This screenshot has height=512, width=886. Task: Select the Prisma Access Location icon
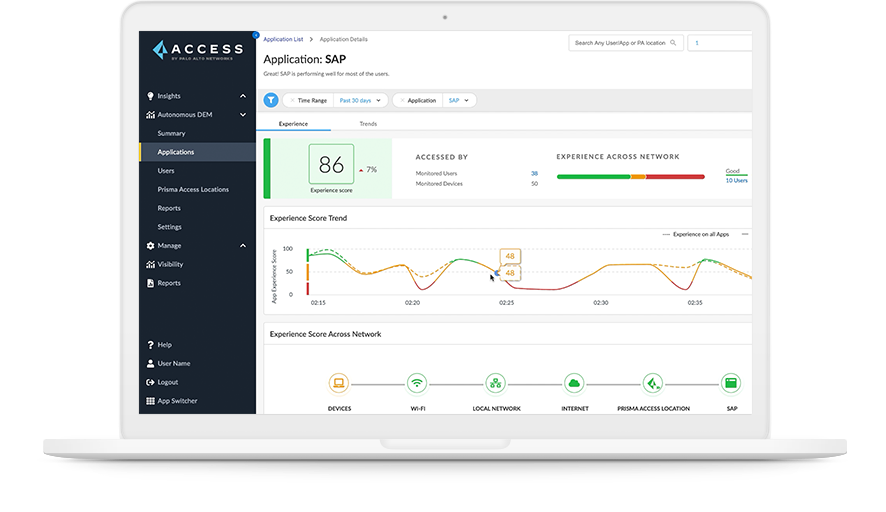click(653, 383)
